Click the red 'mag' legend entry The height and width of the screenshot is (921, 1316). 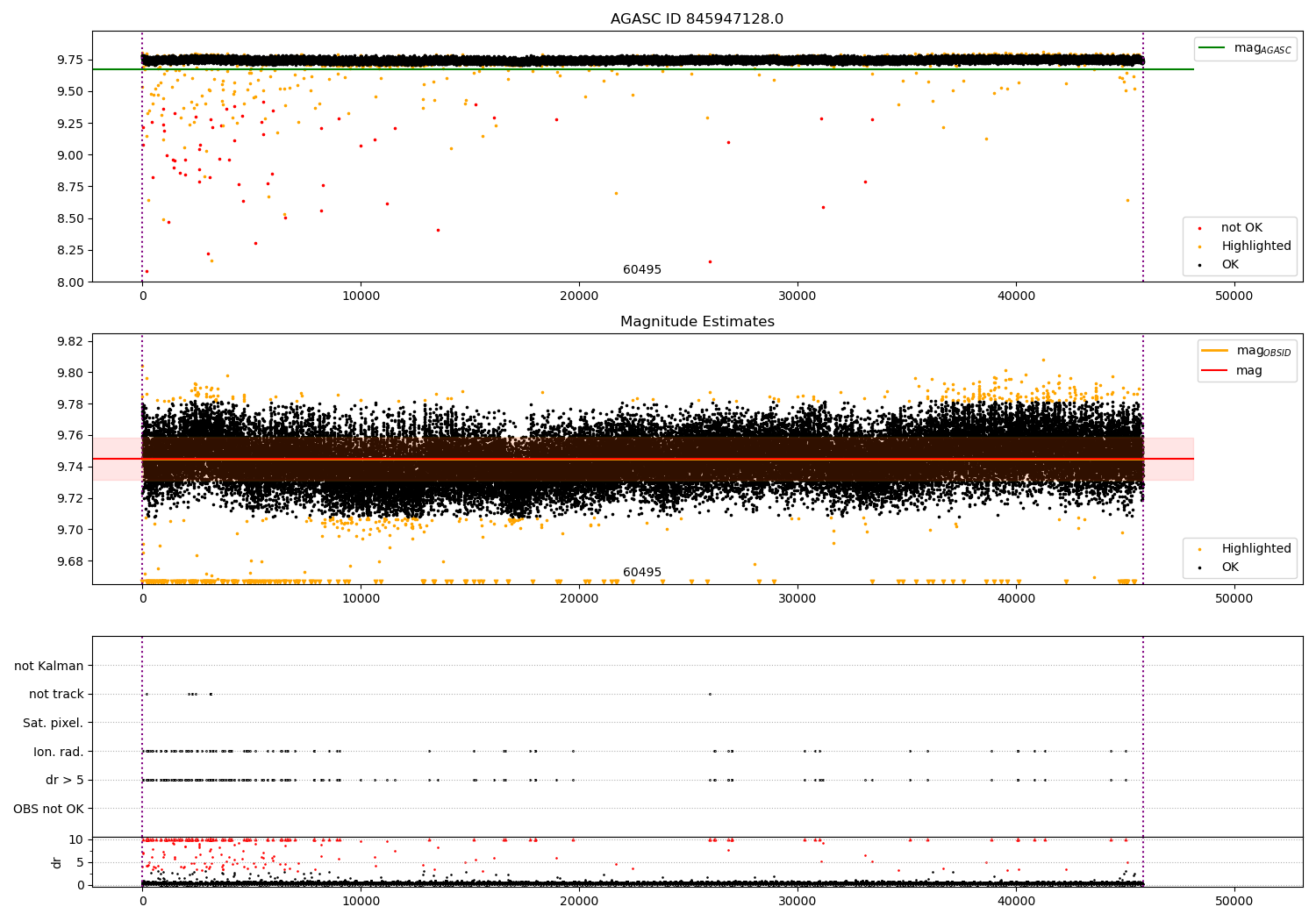click(1232, 370)
